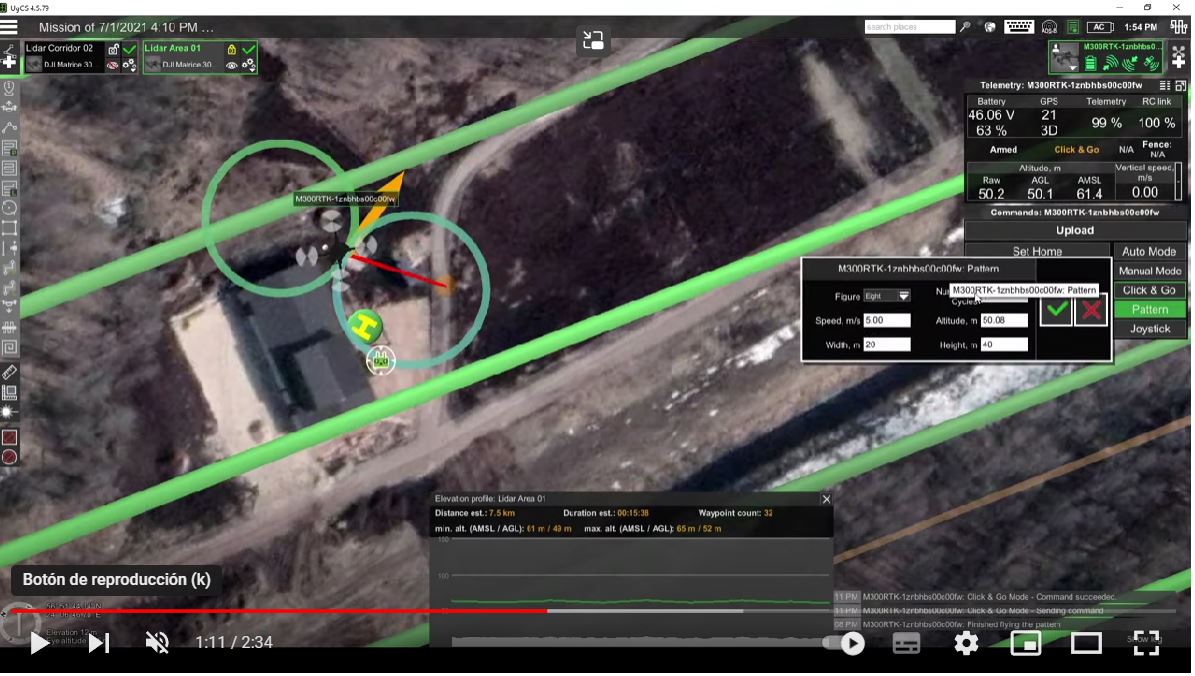Image resolution: width=1195 pixels, height=676 pixels.
Task: Pop out the Telemetry panel window
Action: point(1181,85)
